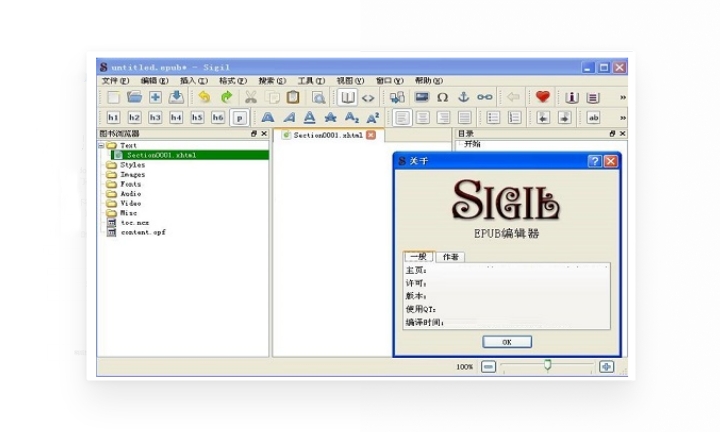Apply Heading 4 style
720x432 pixels.
point(176,118)
